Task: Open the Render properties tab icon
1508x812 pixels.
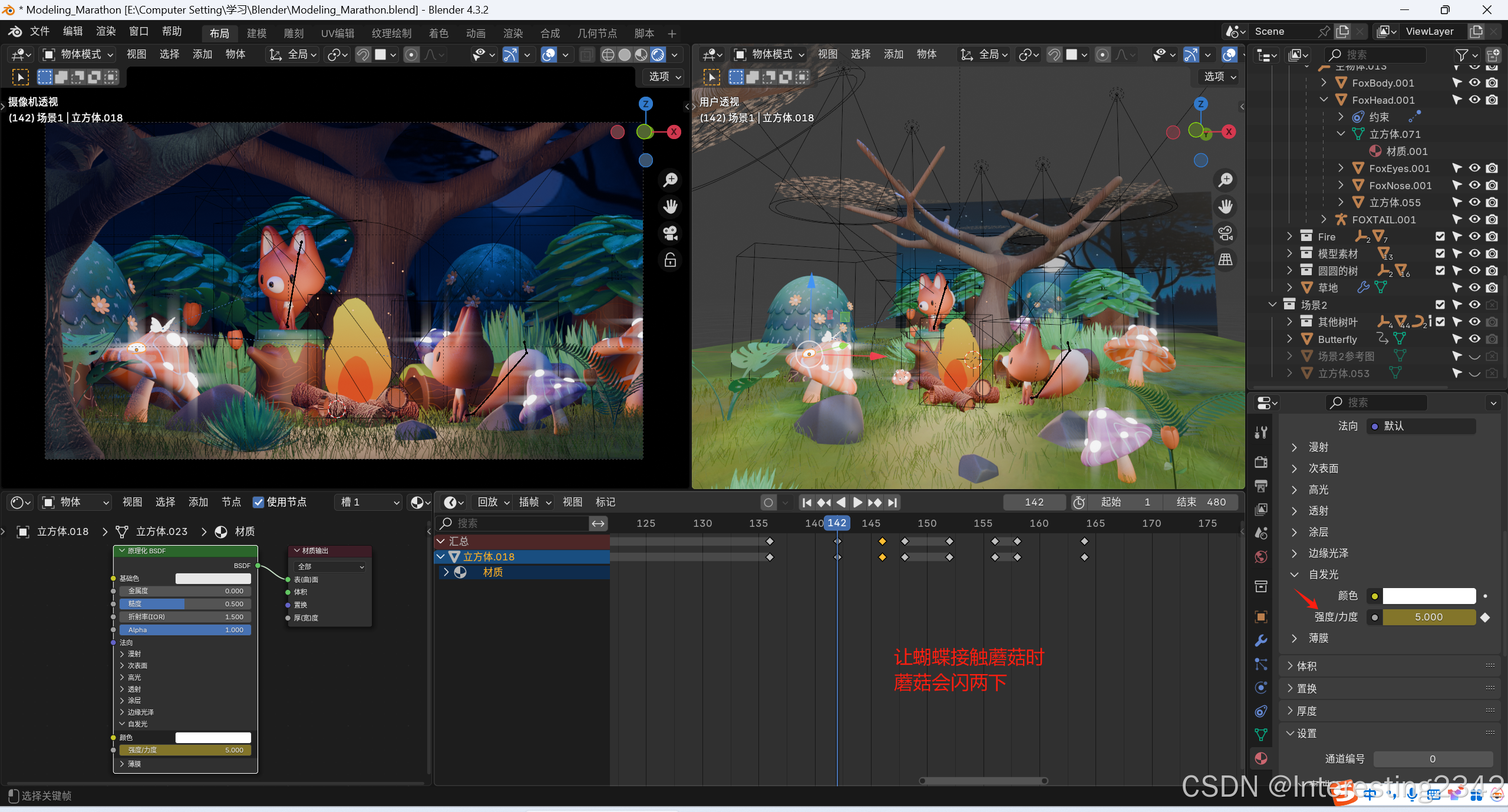Action: (x=1261, y=462)
